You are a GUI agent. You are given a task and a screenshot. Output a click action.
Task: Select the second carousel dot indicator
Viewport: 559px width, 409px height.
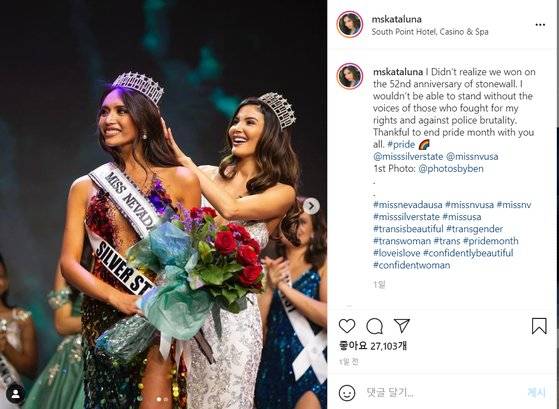(x=166, y=399)
